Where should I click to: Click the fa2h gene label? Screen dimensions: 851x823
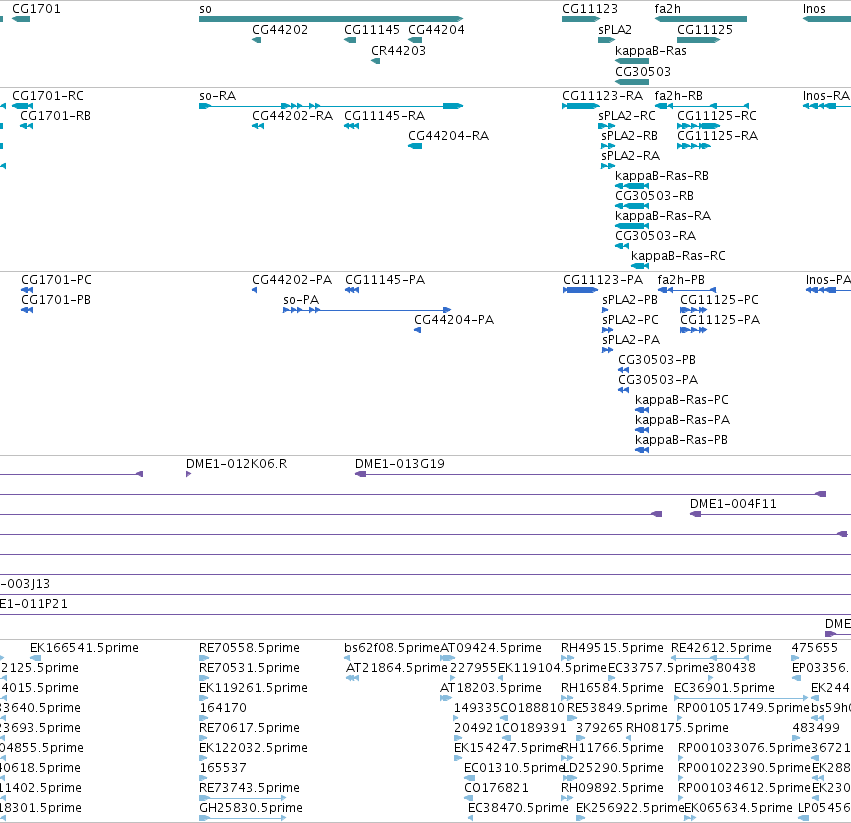(x=668, y=9)
